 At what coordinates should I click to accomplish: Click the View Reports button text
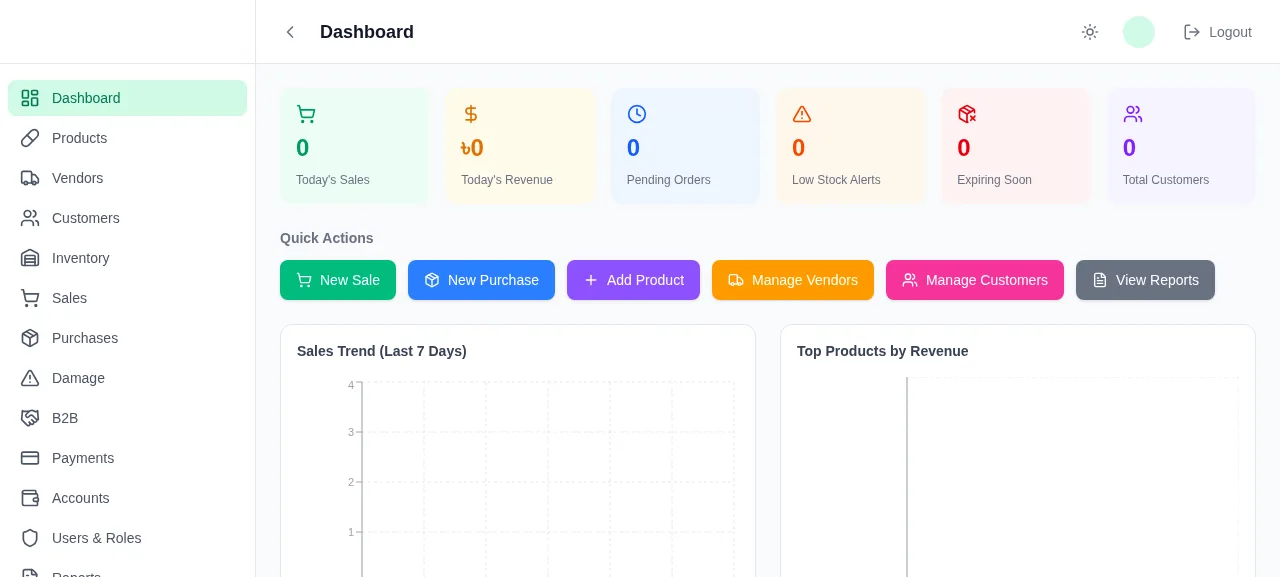pos(1157,280)
